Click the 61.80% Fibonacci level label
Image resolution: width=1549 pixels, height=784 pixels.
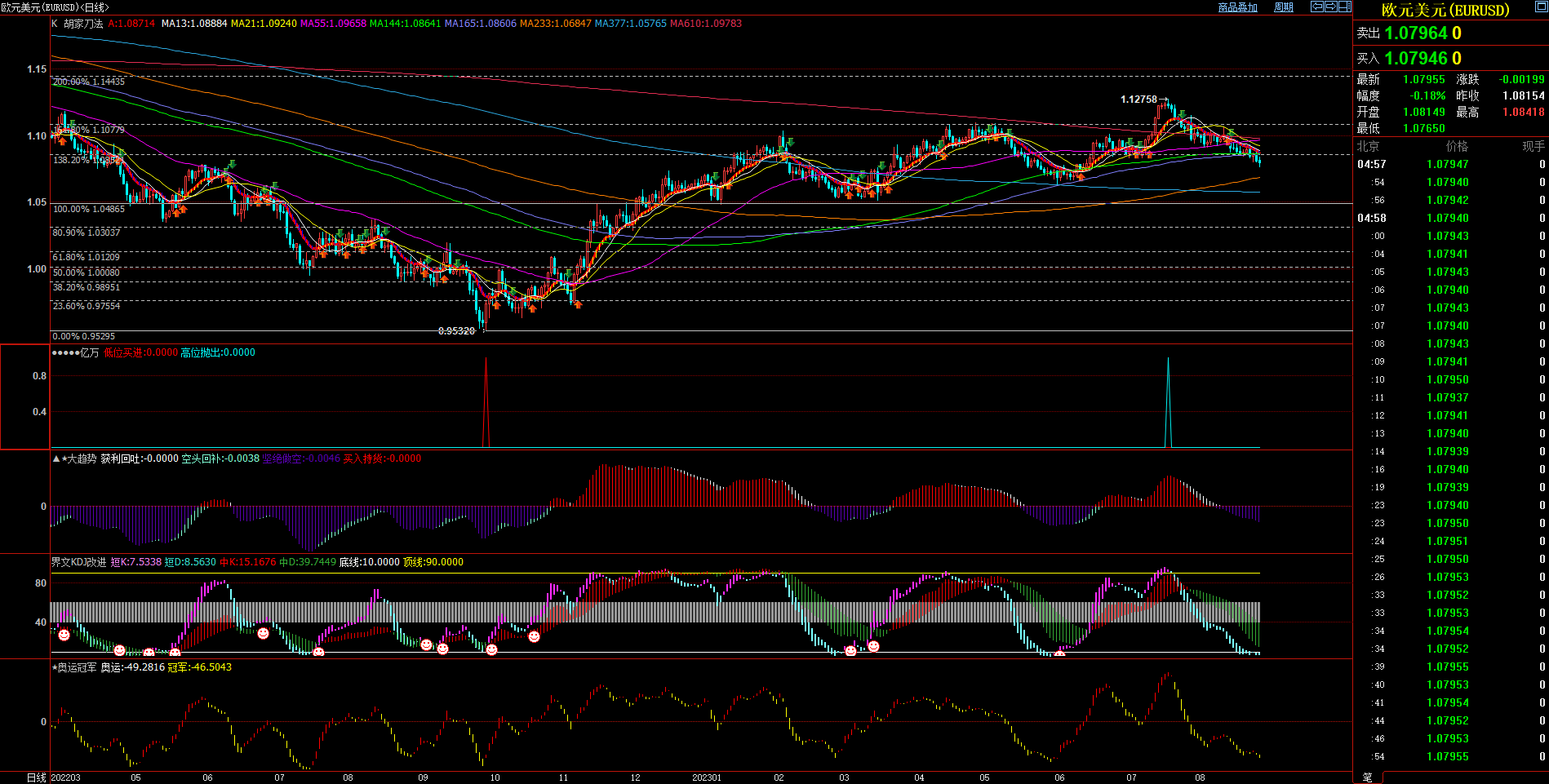pyautogui.click(x=86, y=257)
